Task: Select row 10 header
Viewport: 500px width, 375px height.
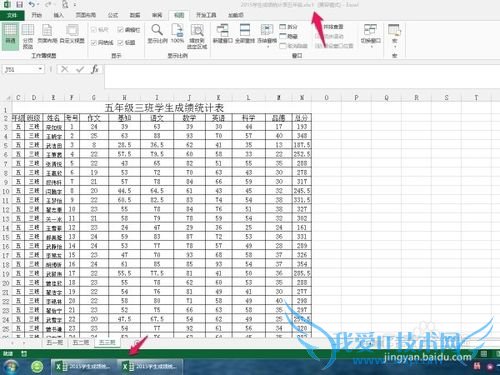Action: point(6,191)
